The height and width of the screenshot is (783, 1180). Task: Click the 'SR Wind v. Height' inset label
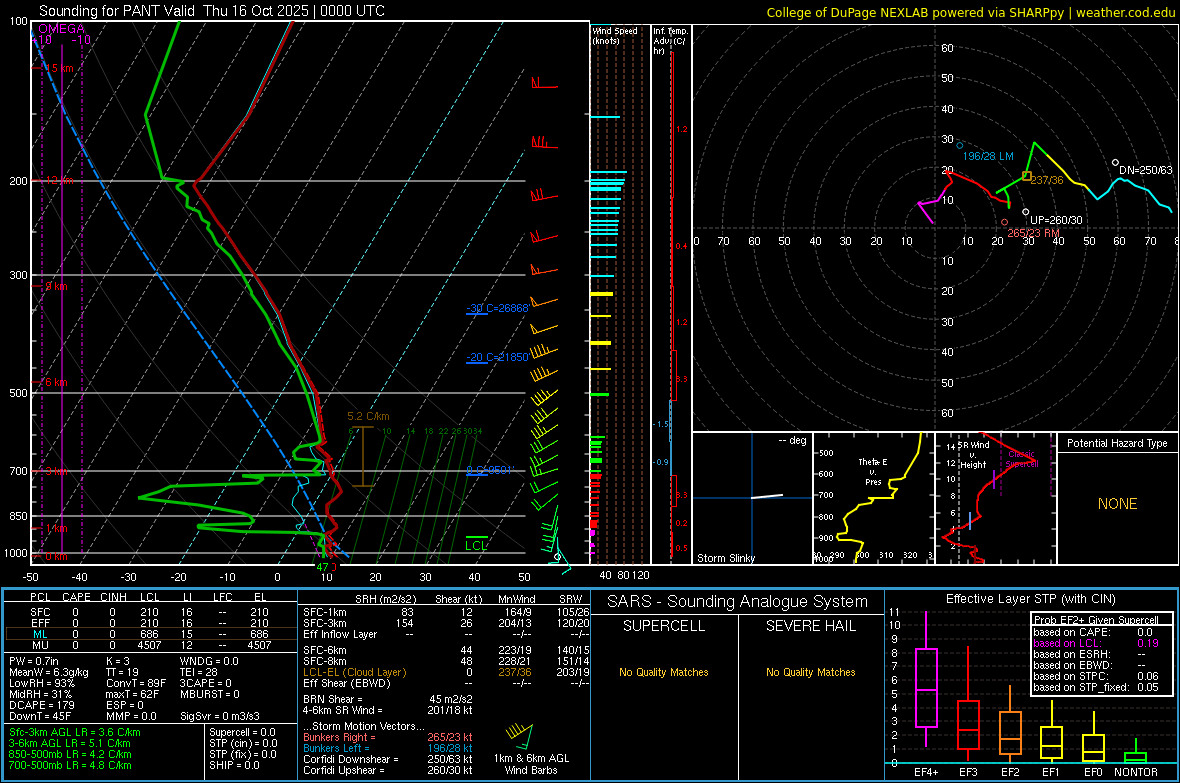tap(974, 455)
